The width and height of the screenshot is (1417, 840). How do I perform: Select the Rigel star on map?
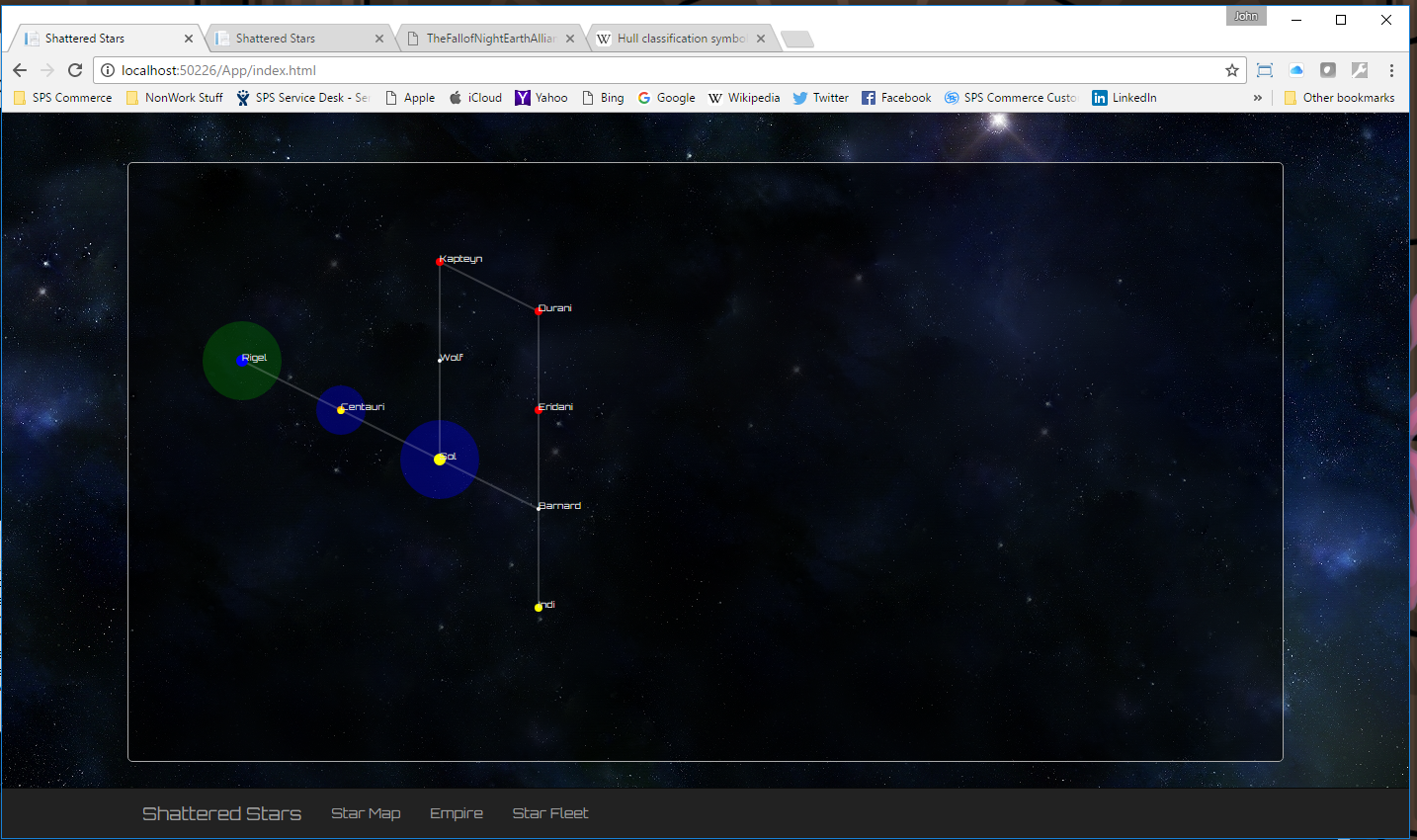coord(242,361)
